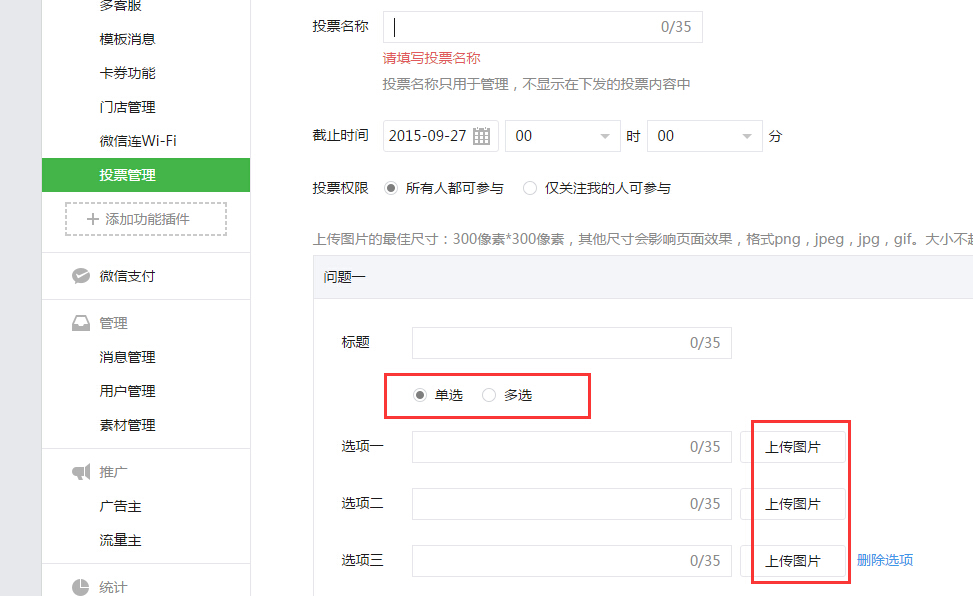
Task: Focus the 标题 input field
Action: click(x=572, y=343)
